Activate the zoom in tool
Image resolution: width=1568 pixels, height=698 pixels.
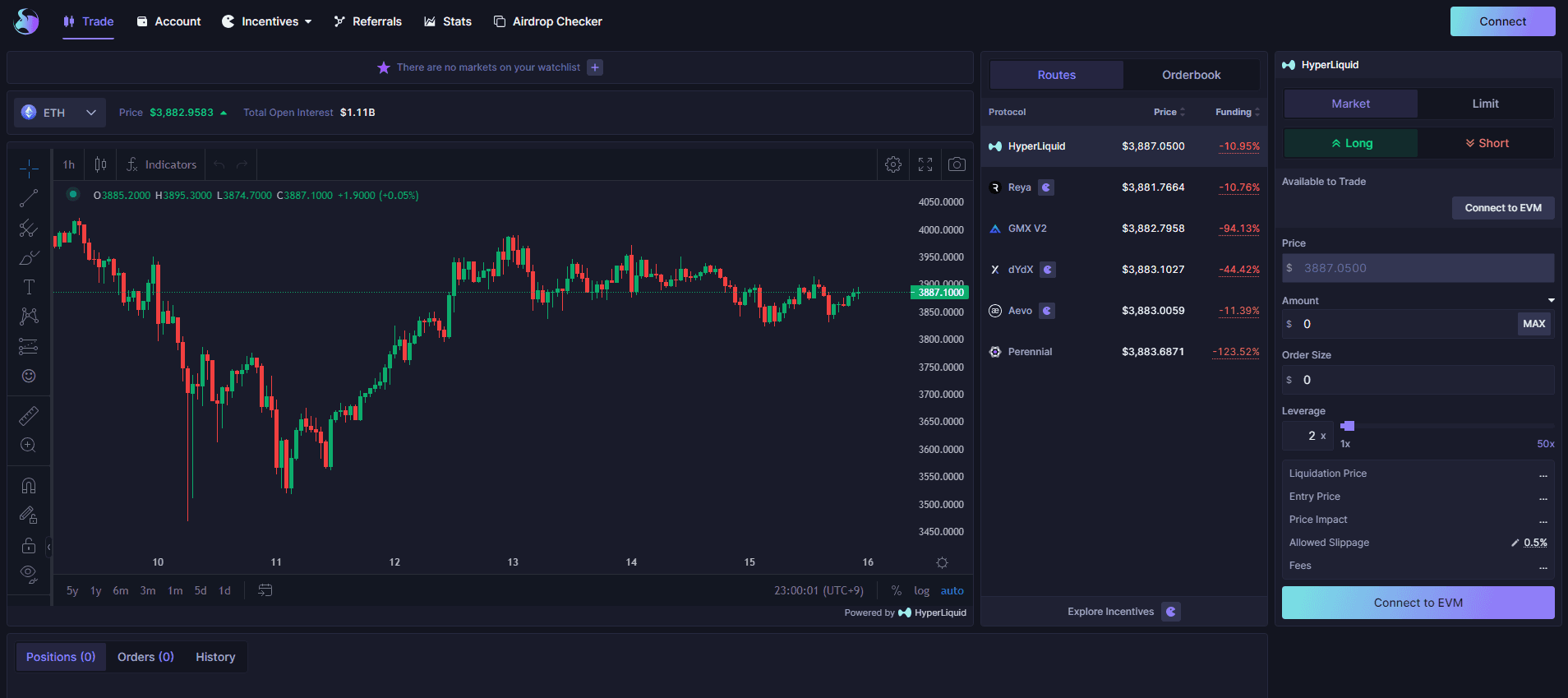tap(29, 445)
